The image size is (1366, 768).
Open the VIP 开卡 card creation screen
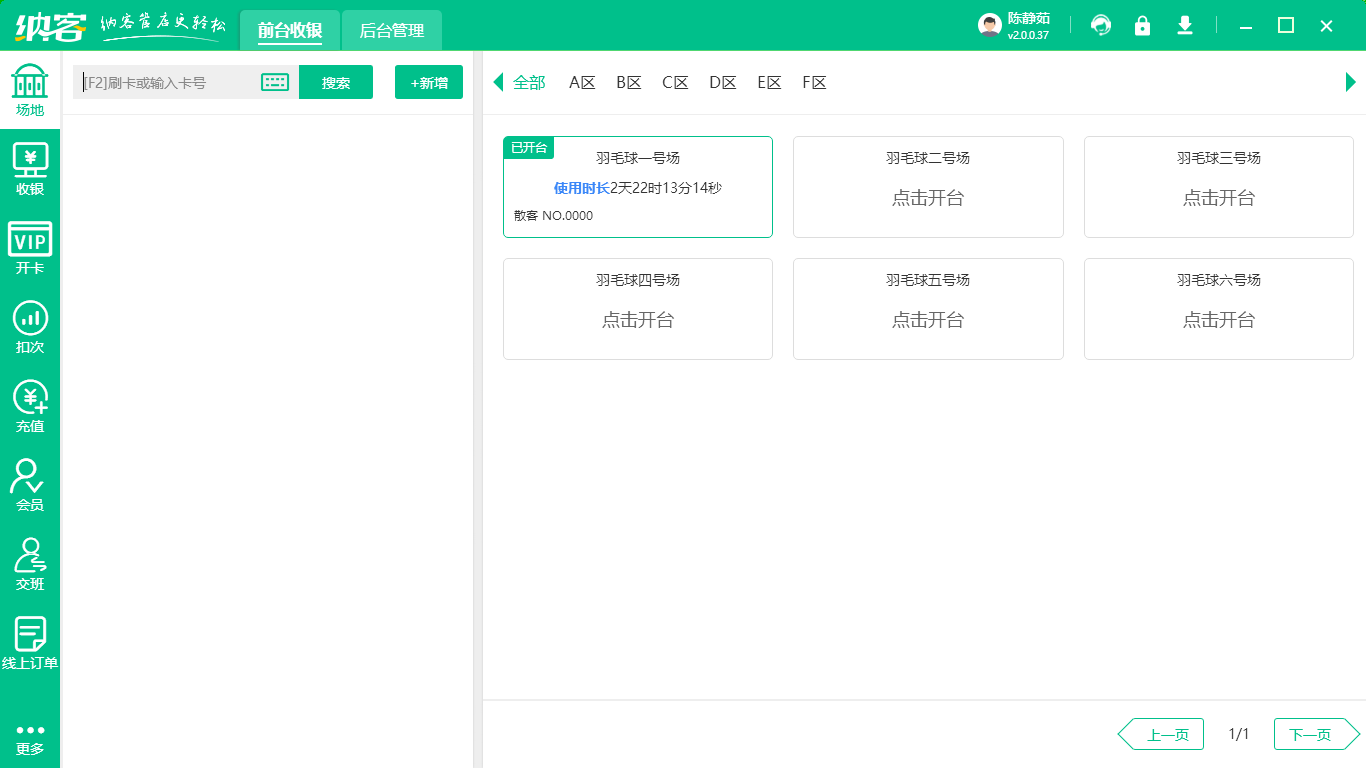30,248
